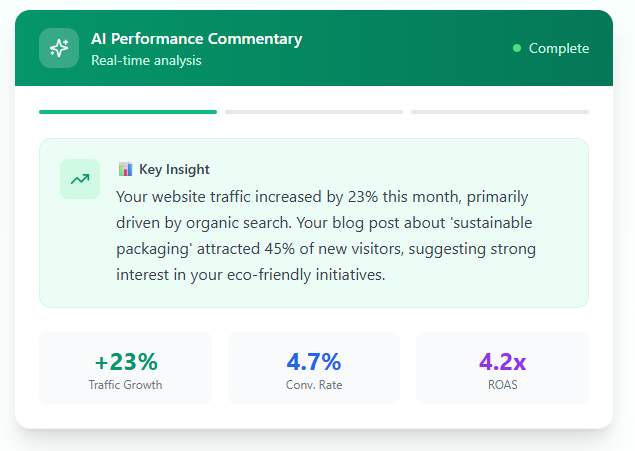
Task: Open the 4.2x ROAS card
Action: (x=503, y=368)
